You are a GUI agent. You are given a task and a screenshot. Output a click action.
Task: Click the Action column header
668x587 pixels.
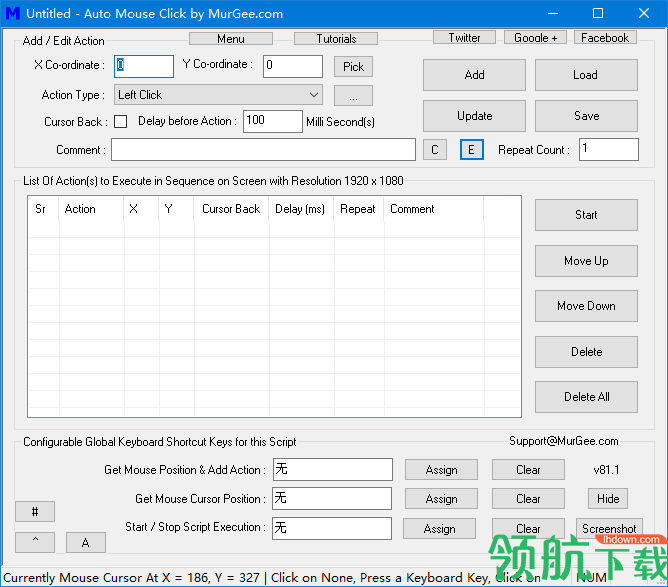(x=91, y=209)
